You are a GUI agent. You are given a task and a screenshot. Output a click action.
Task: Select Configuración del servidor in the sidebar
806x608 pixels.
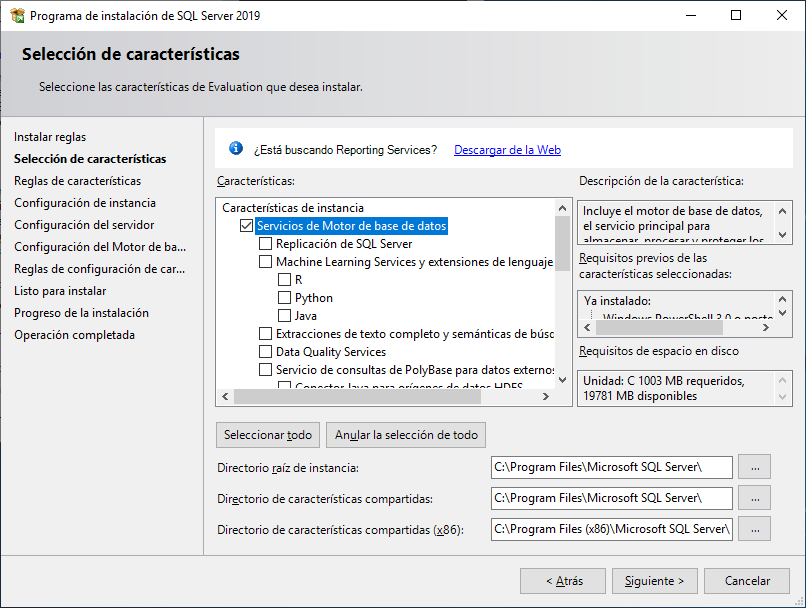click(86, 224)
